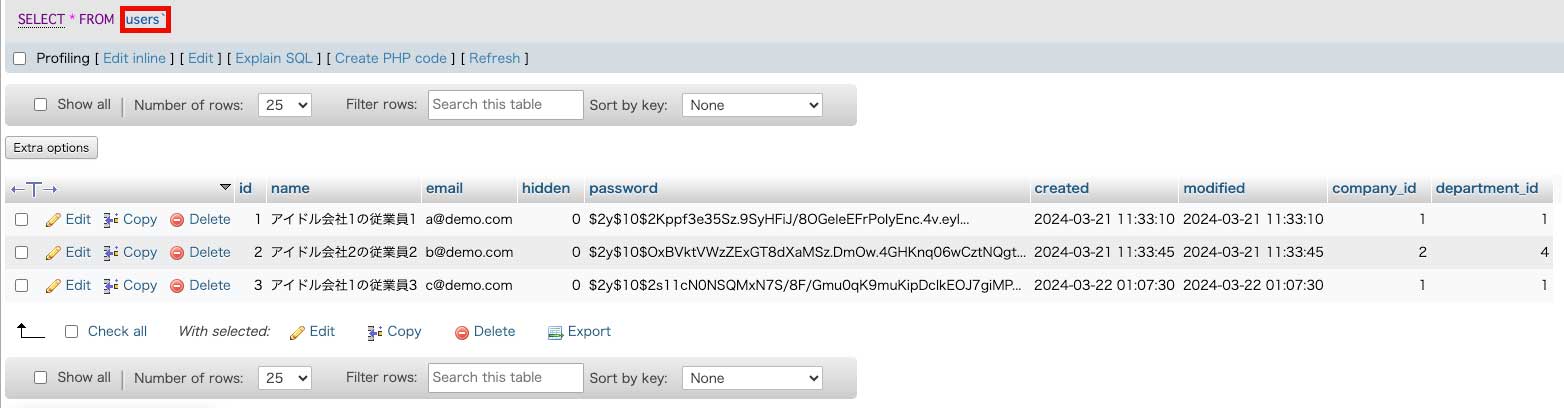Viewport: 1564px width, 408px height.
Task: Select the checkbox for row with b@demo.com
Action: (21, 252)
